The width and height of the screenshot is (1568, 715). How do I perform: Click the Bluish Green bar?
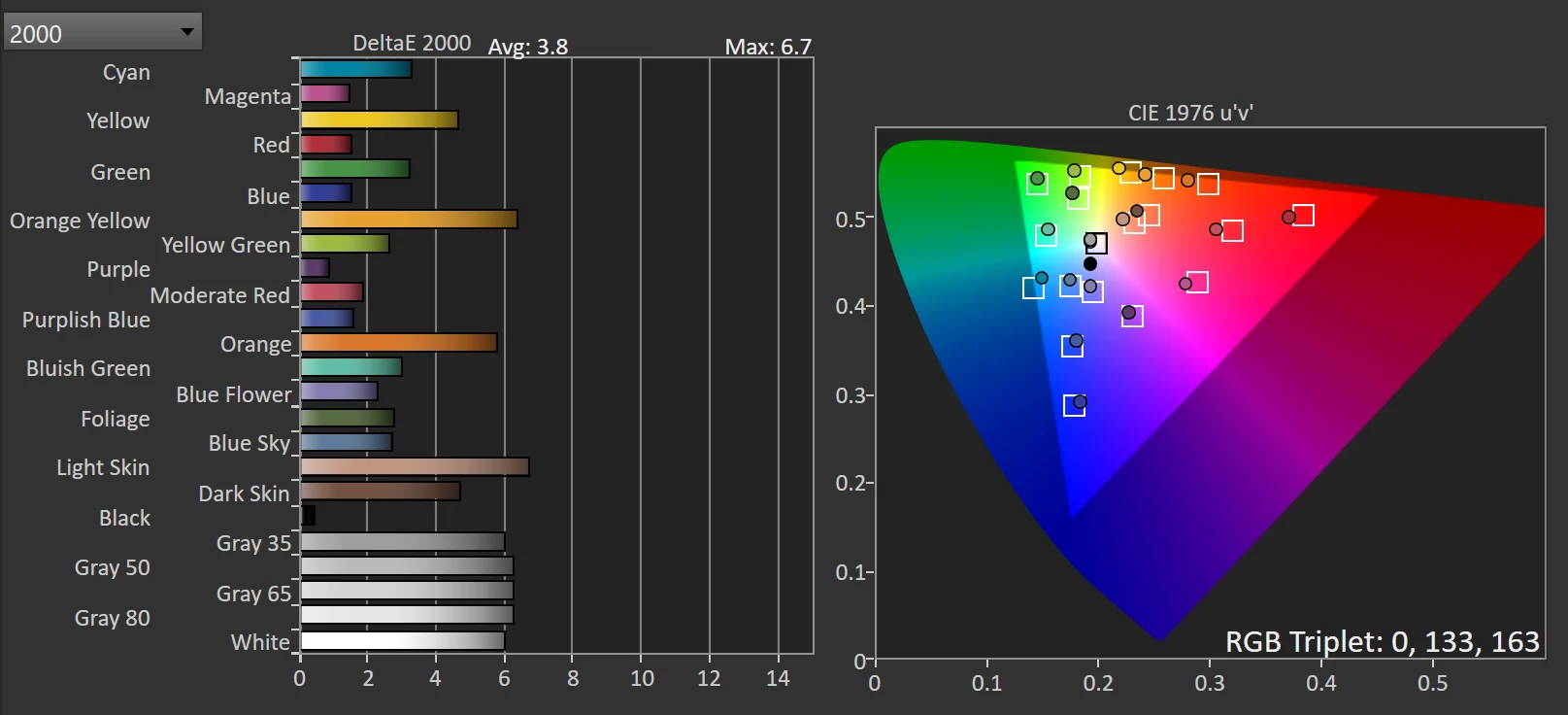[350, 367]
